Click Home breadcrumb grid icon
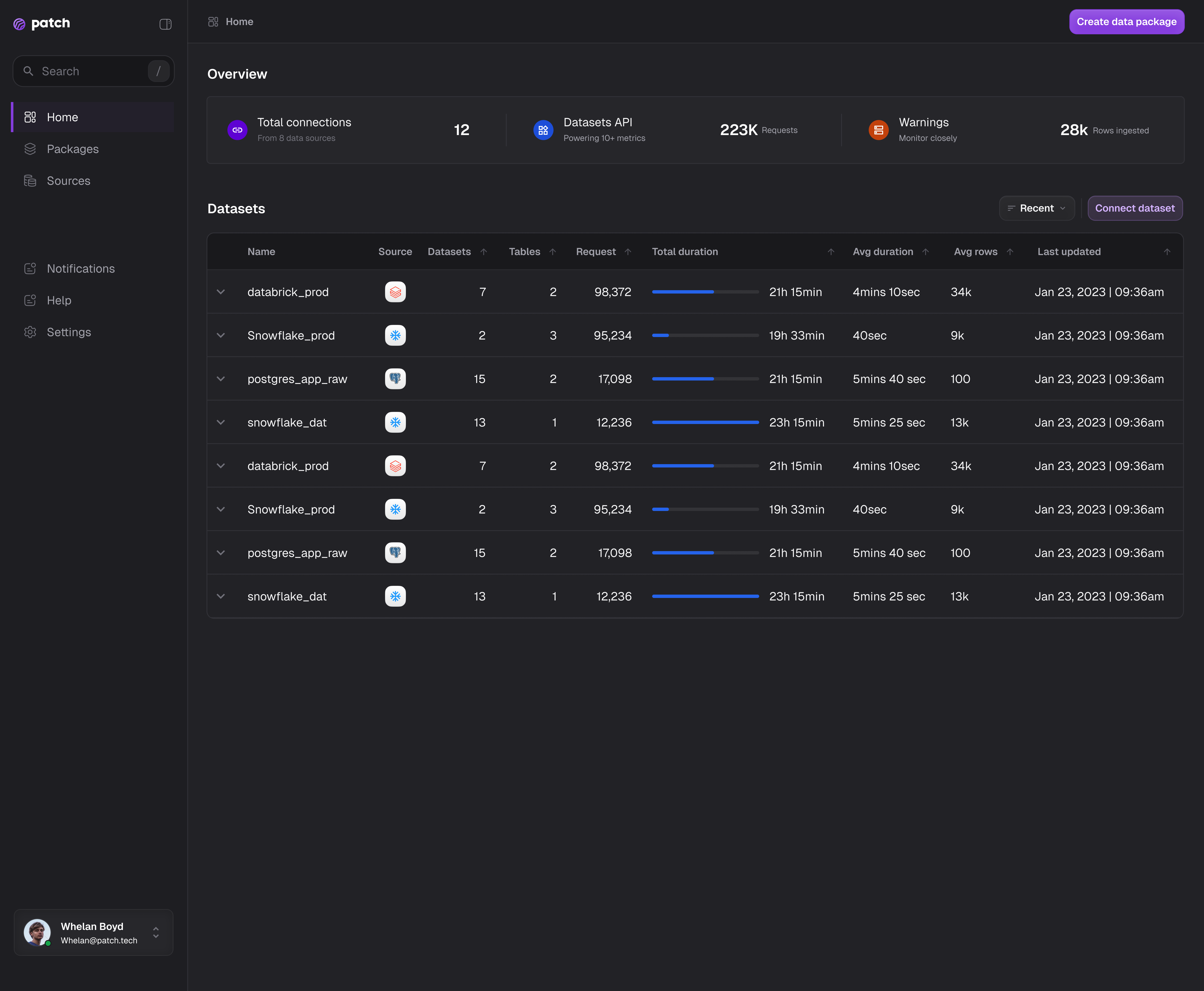Viewport: 1204px width, 991px height. (x=213, y=22)
